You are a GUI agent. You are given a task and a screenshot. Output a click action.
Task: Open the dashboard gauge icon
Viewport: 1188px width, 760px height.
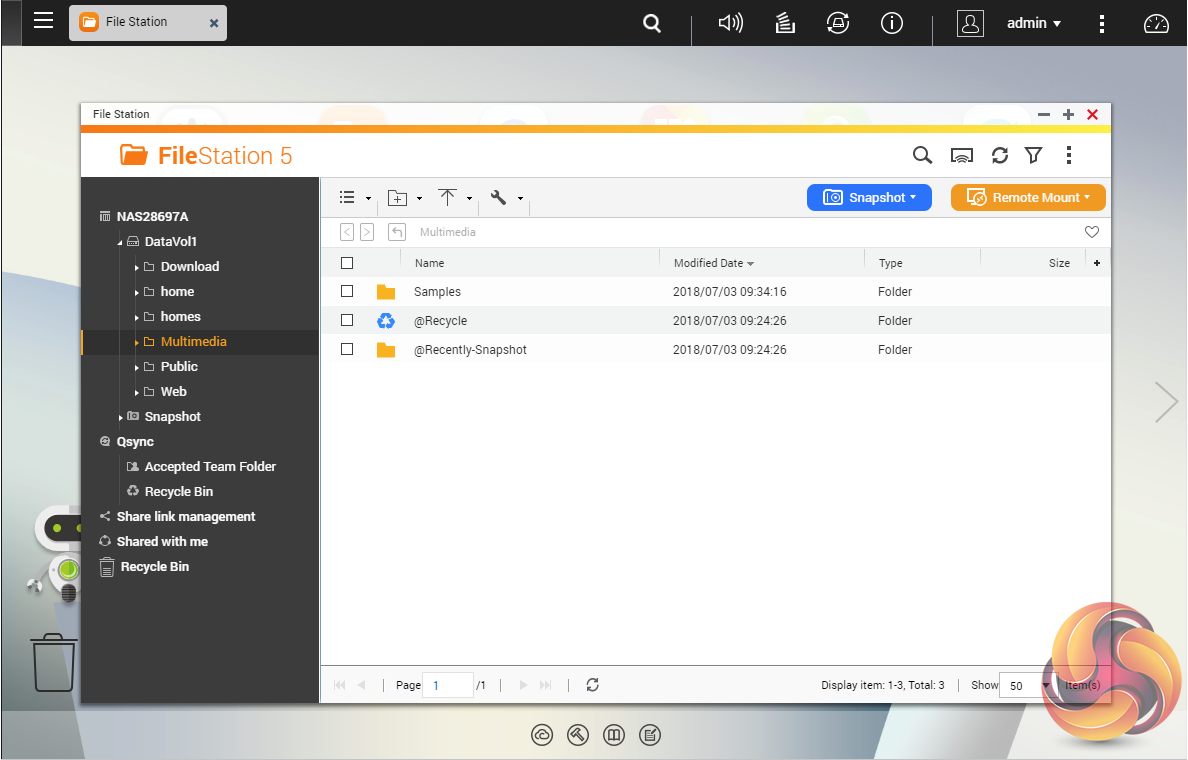(x=1156, y=23)
